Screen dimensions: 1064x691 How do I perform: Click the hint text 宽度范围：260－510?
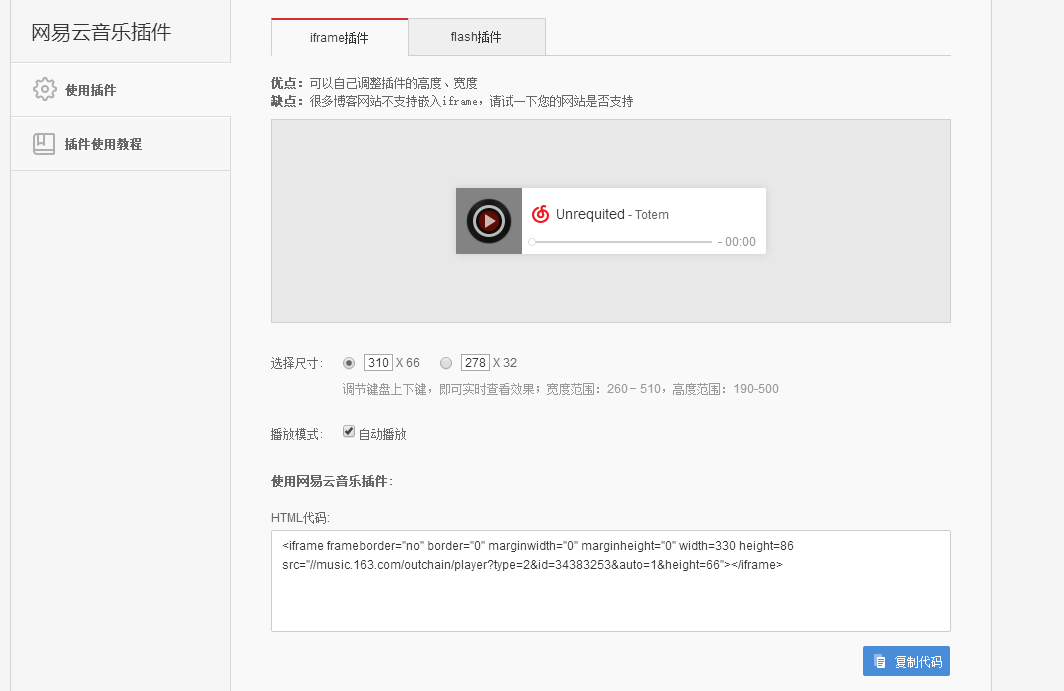click(x=603, y=389)
